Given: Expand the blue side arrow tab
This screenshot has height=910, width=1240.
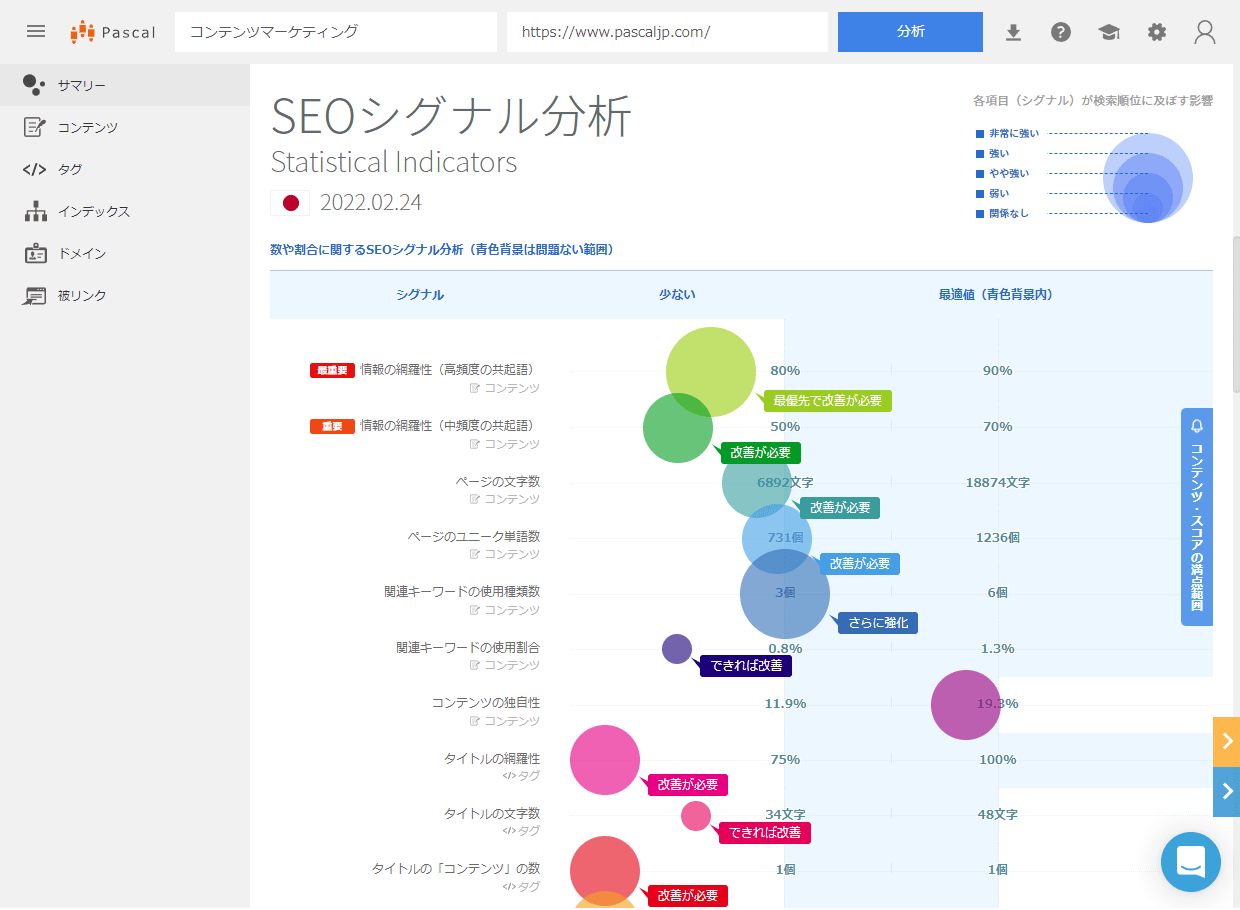Looking at the screenshot, I should click(x=1227, y=792).
